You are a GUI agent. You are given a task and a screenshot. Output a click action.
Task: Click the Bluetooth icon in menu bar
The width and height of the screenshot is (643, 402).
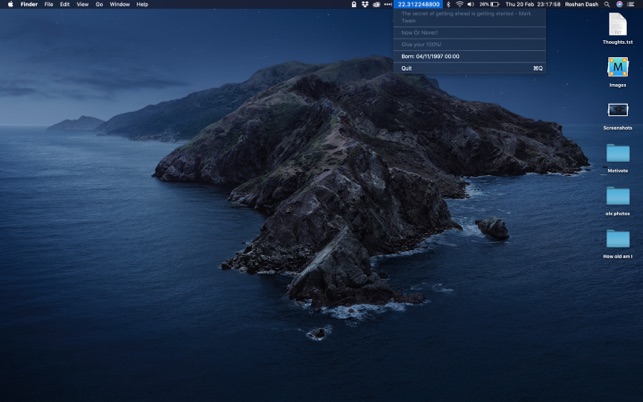click(x=448, y=4)
